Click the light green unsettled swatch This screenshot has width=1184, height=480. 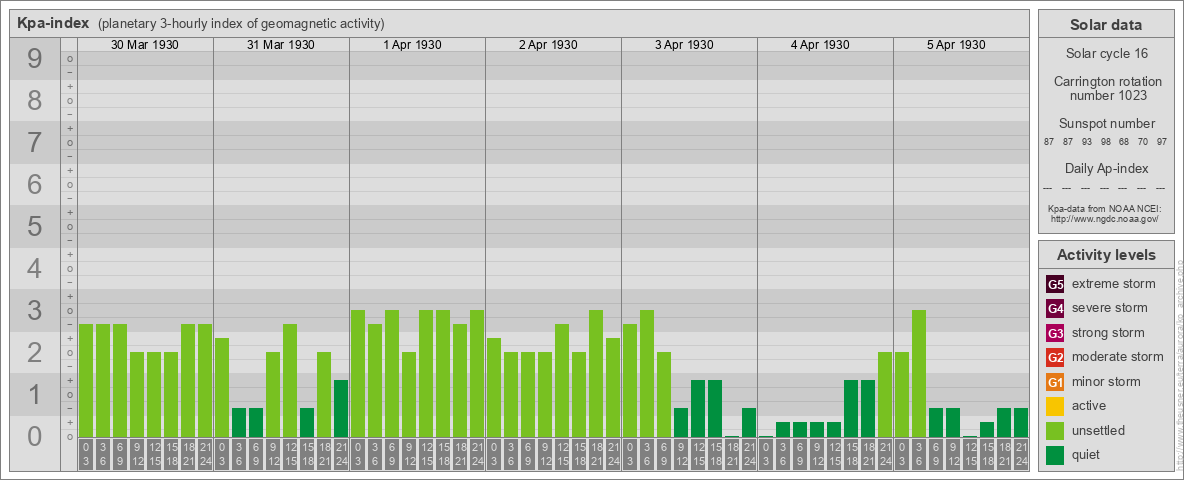pos(1055,431)
